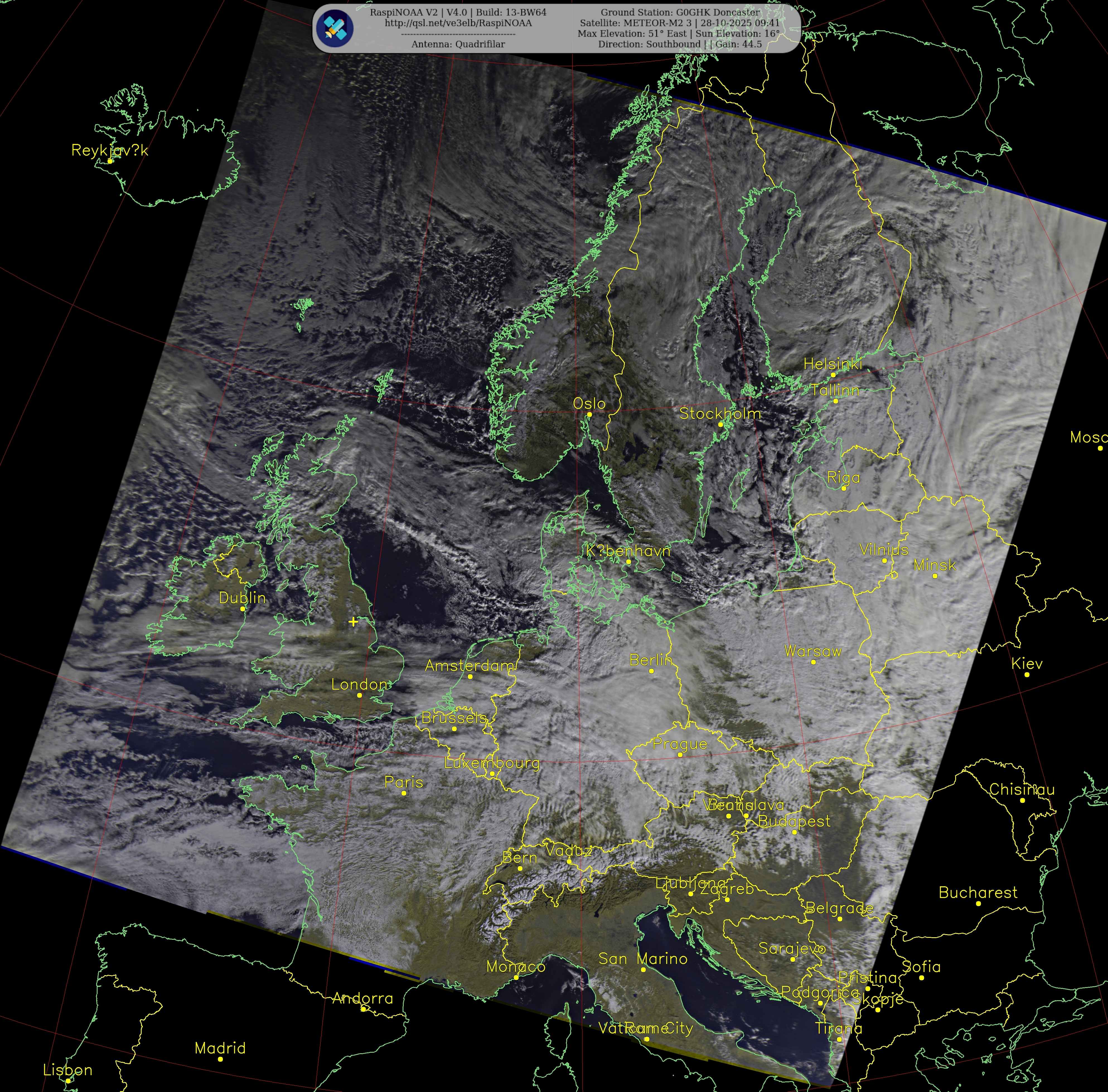Viewport: 1108px width, 1092px height.
Task: Click the Lisbon city label
Action: coord(67,1070)
